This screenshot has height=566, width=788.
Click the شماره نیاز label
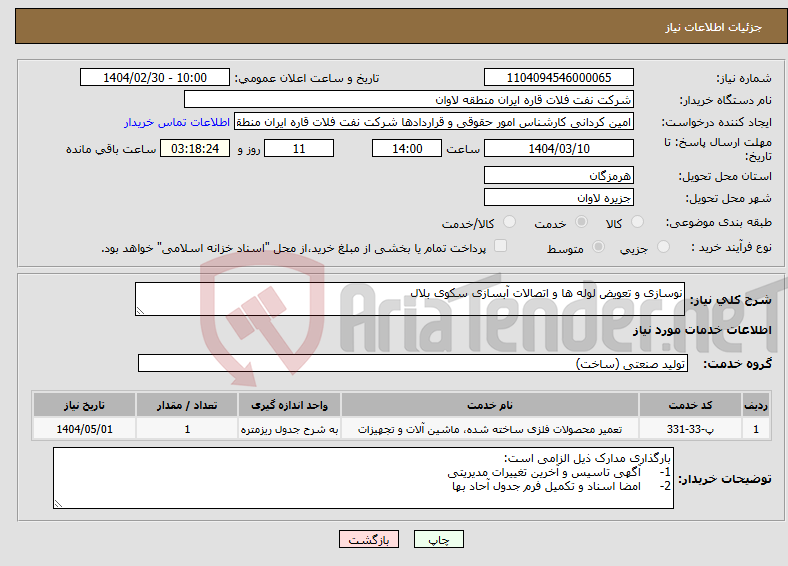(744, 78)
